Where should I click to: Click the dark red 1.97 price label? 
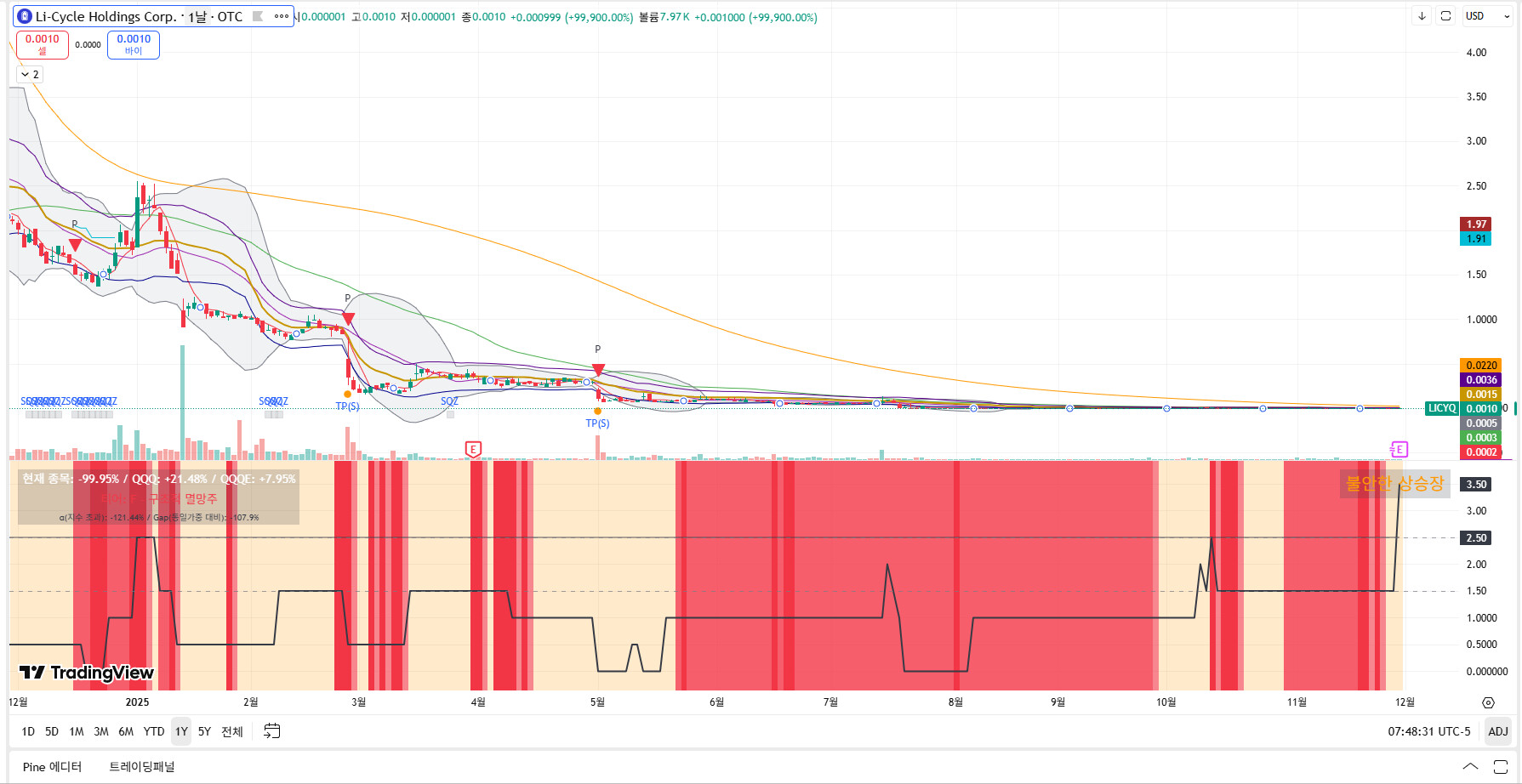tap(1476, 224)
